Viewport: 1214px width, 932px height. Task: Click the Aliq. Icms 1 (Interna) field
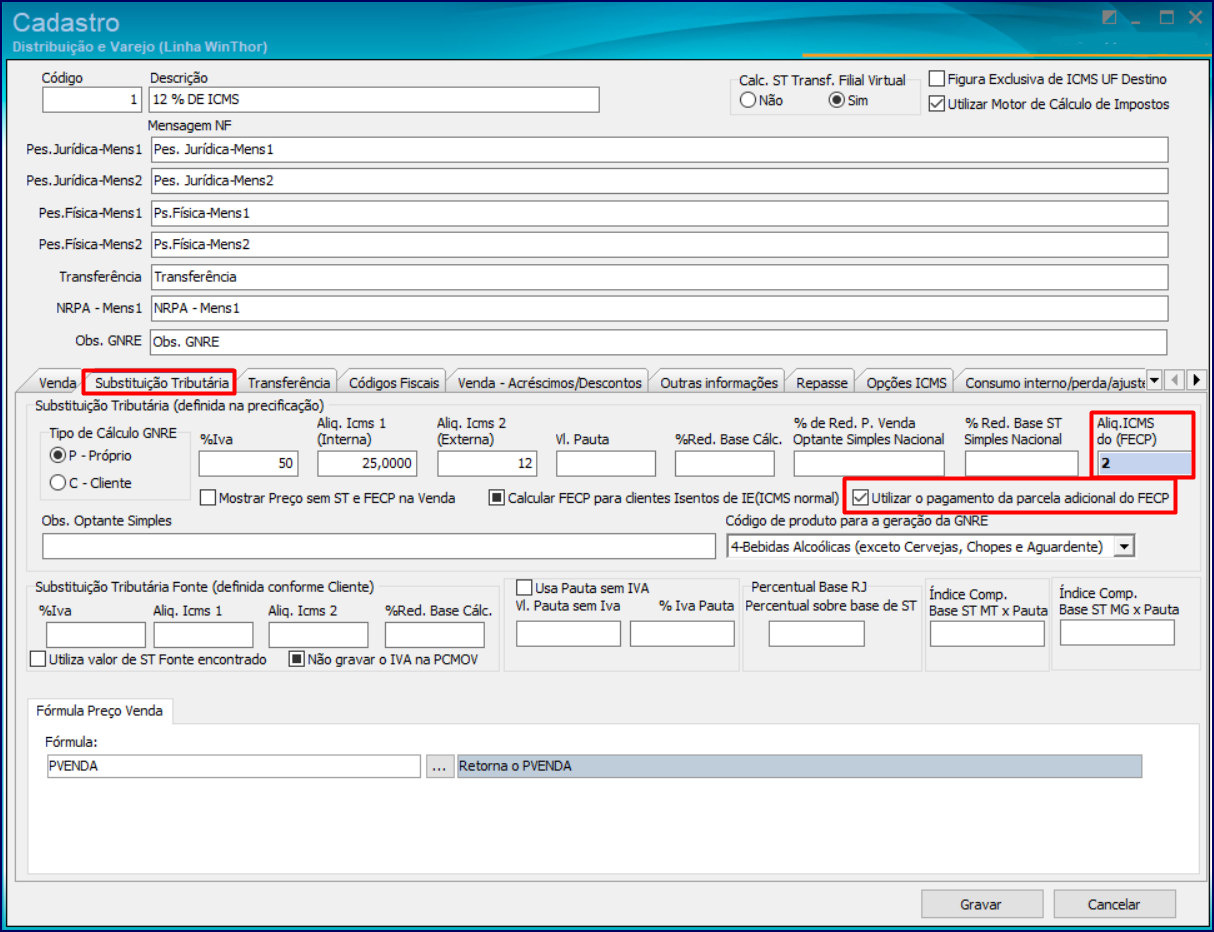pos(367,464)
